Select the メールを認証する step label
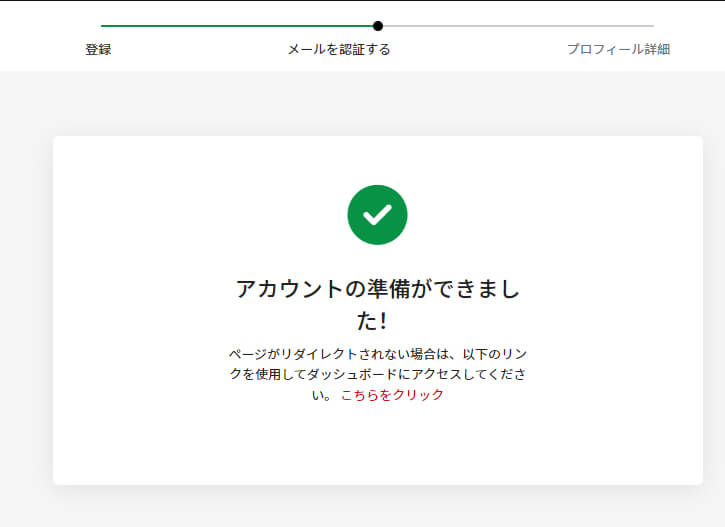Viewport: 725px width, 527px height. [x=339, y=49]
